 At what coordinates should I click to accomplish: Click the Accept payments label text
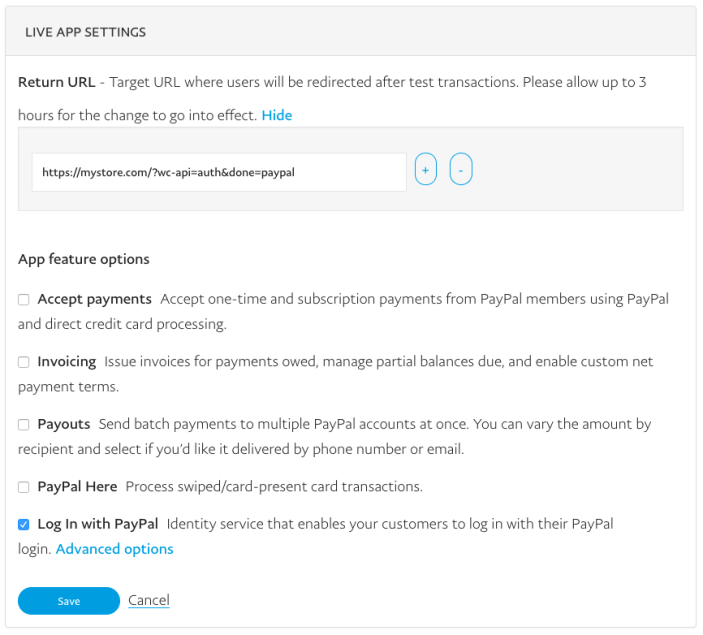pyautogui.click(x=95, y=299)
